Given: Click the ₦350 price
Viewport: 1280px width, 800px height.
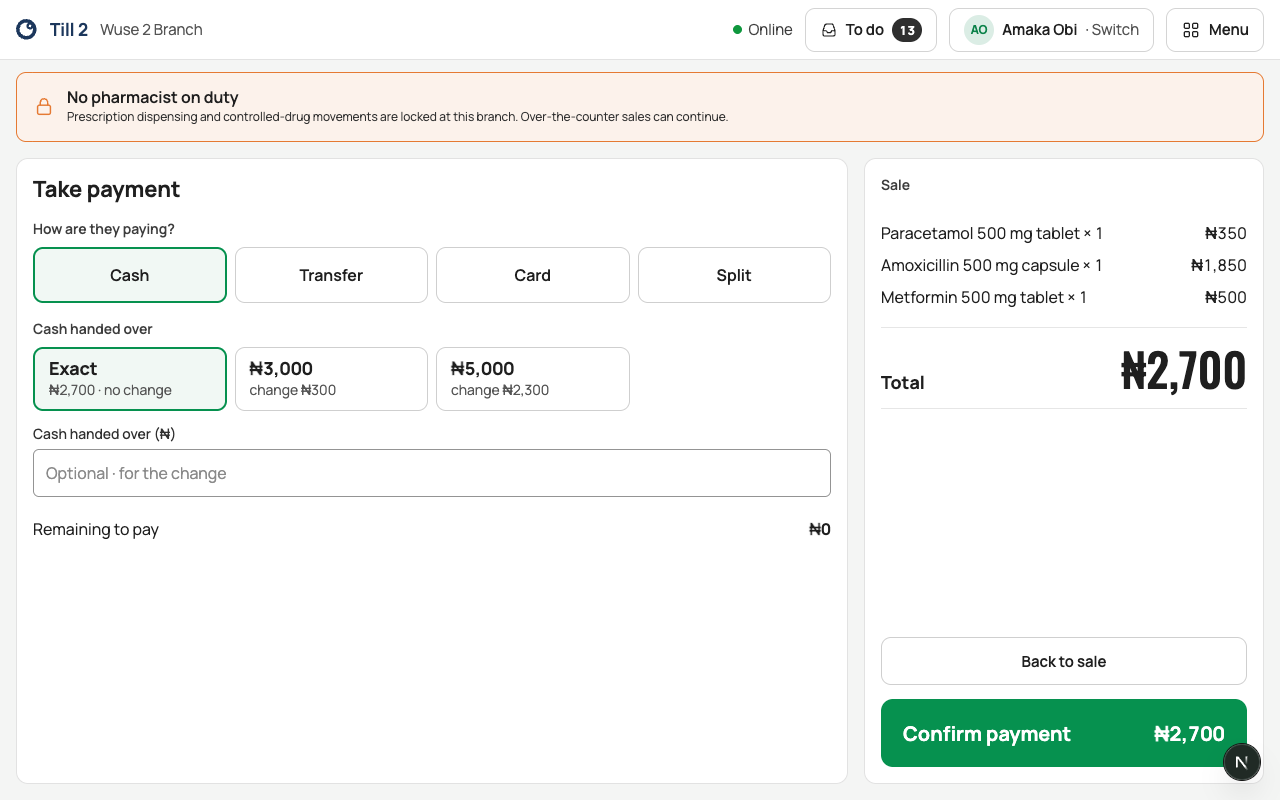Looking at the screenshot, I should click(x=1226, y=233).
